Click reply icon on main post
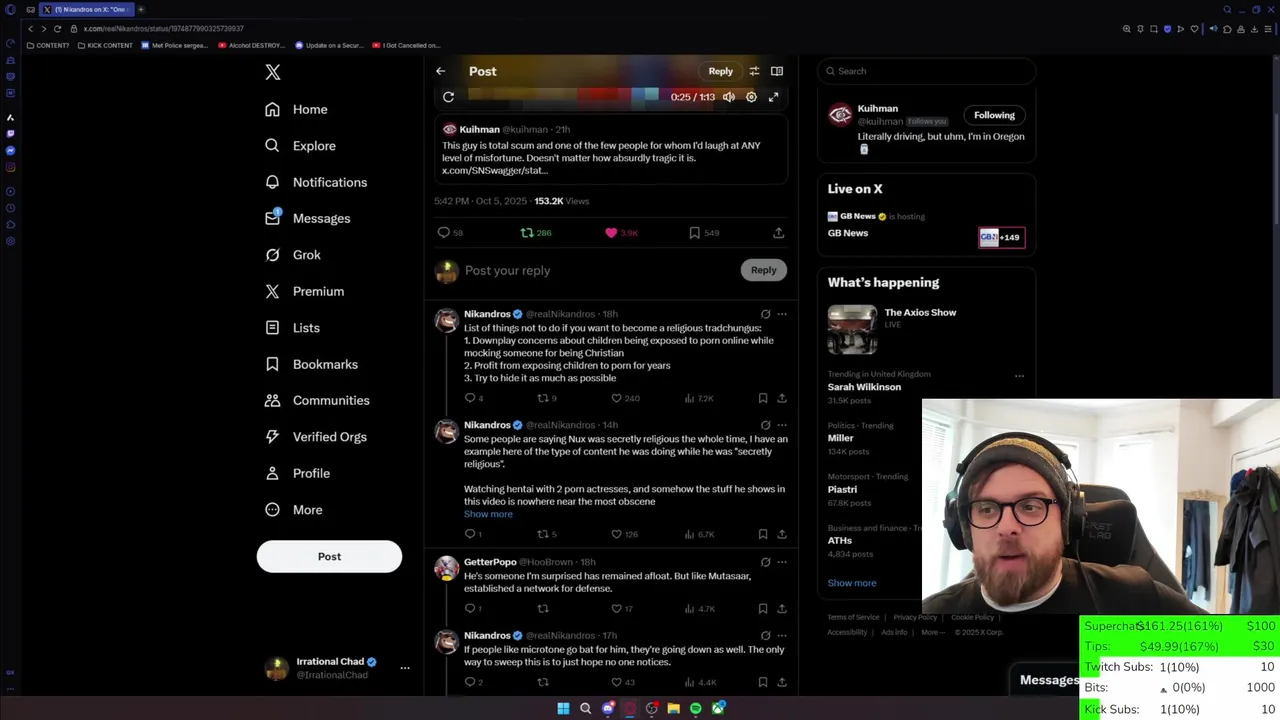 click(x=444, y=233)
